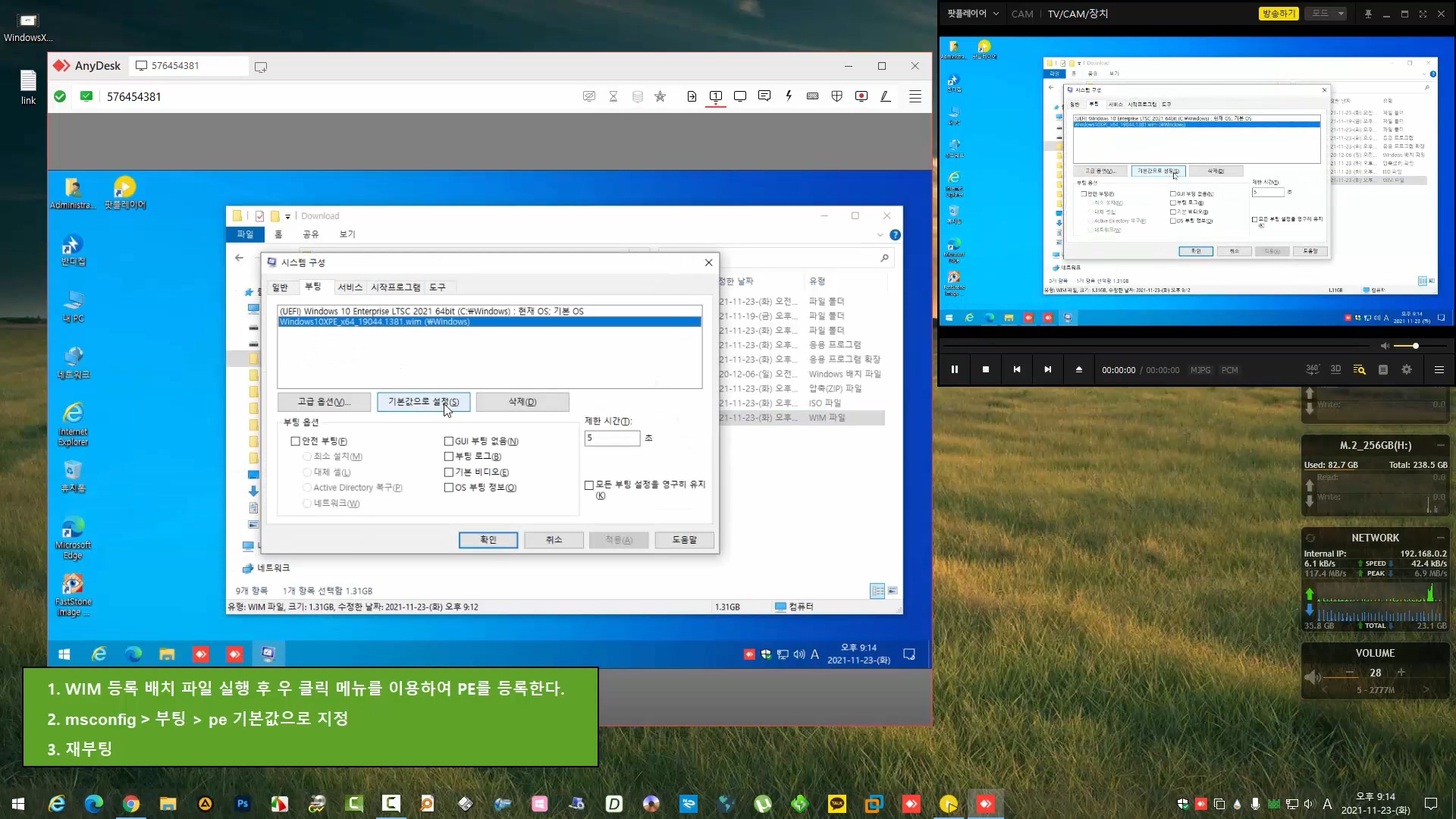Pause PotPlayer playback
This screenshot has height=819, width=1456.
[x=955, y=370]
